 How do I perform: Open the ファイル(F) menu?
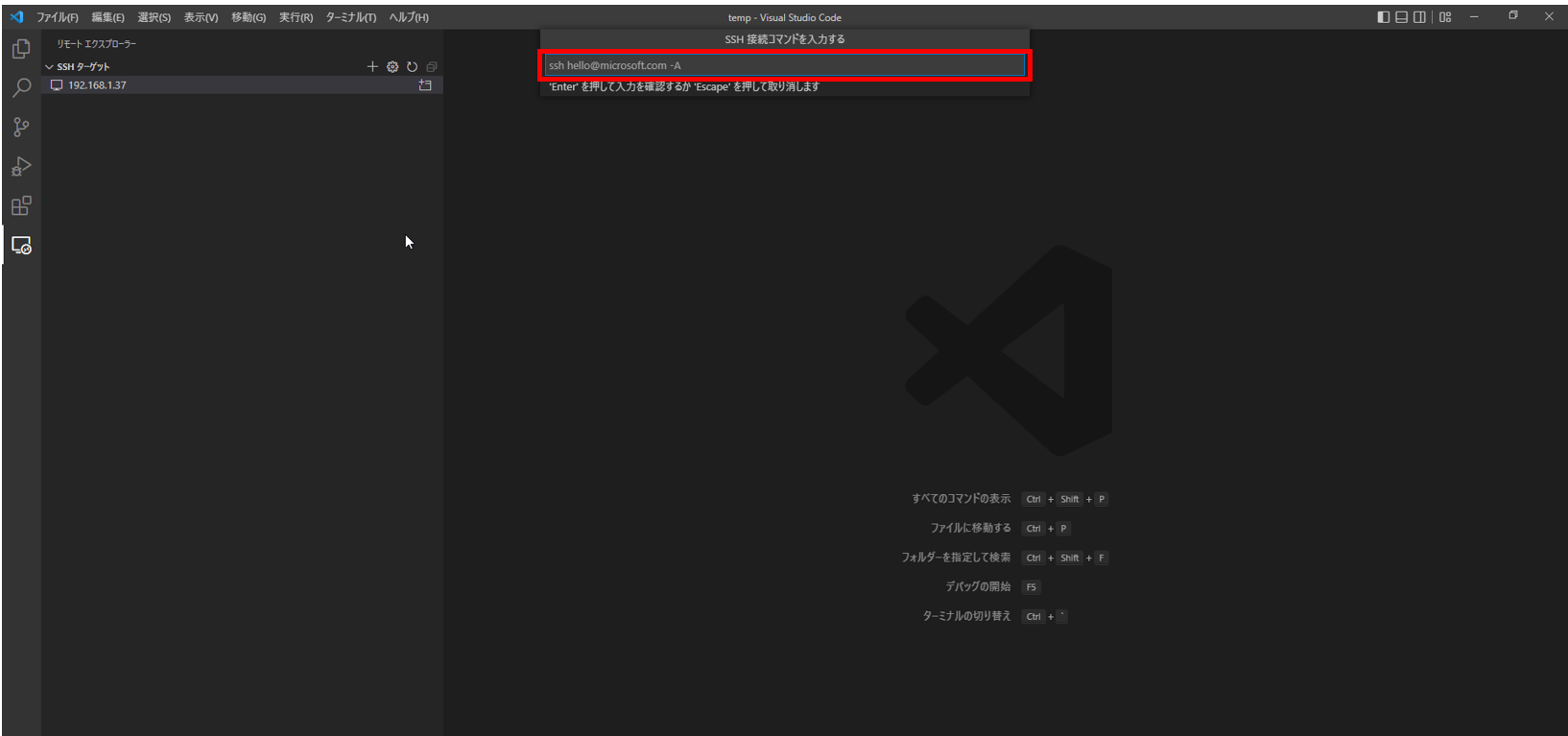tap(58, 17)
